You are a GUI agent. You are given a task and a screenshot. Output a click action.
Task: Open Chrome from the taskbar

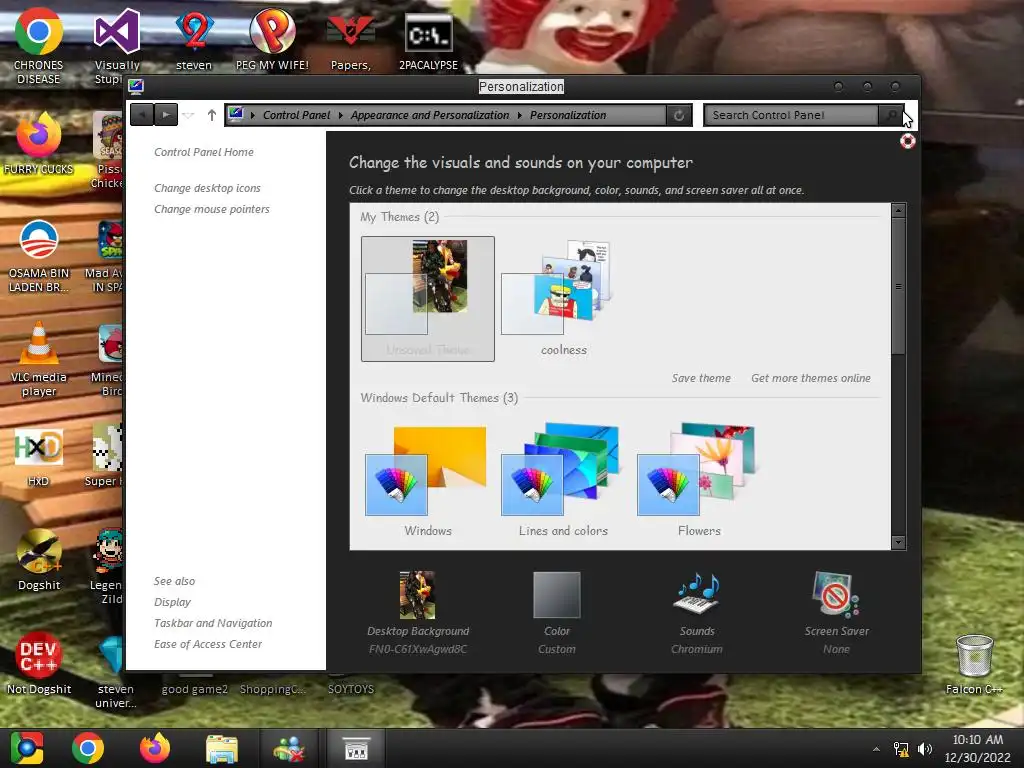[x=88, y=748]
